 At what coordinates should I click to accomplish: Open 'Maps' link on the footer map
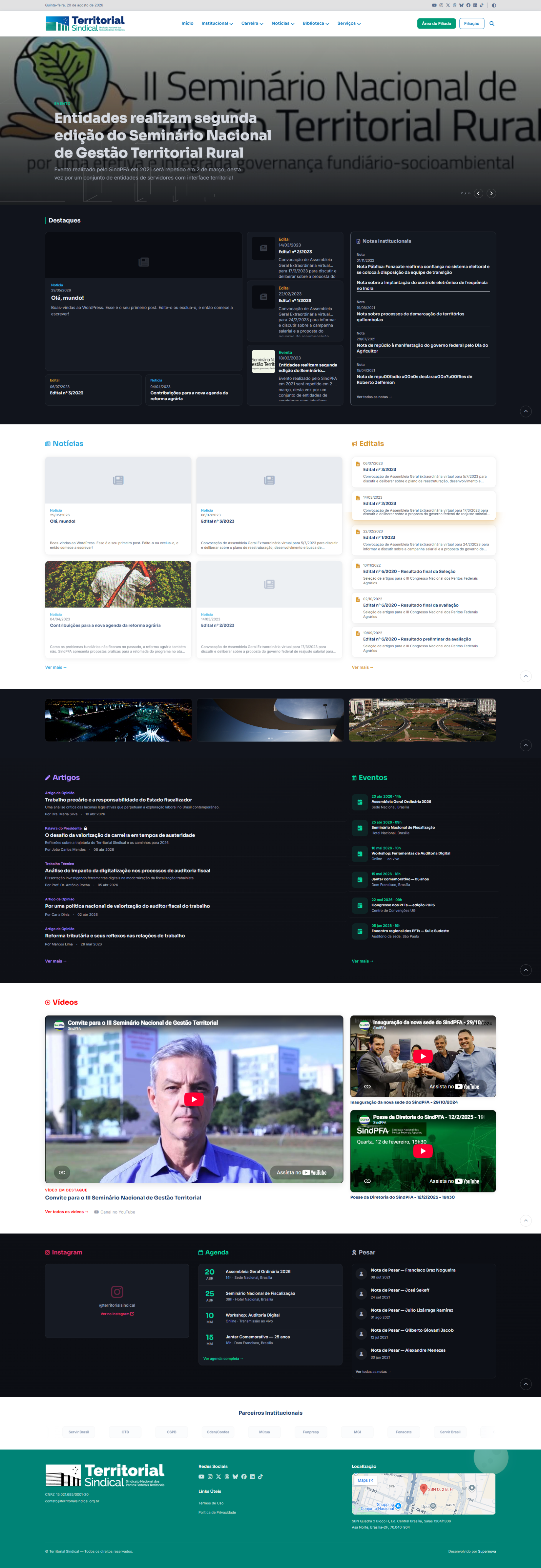coord(365,1480)
